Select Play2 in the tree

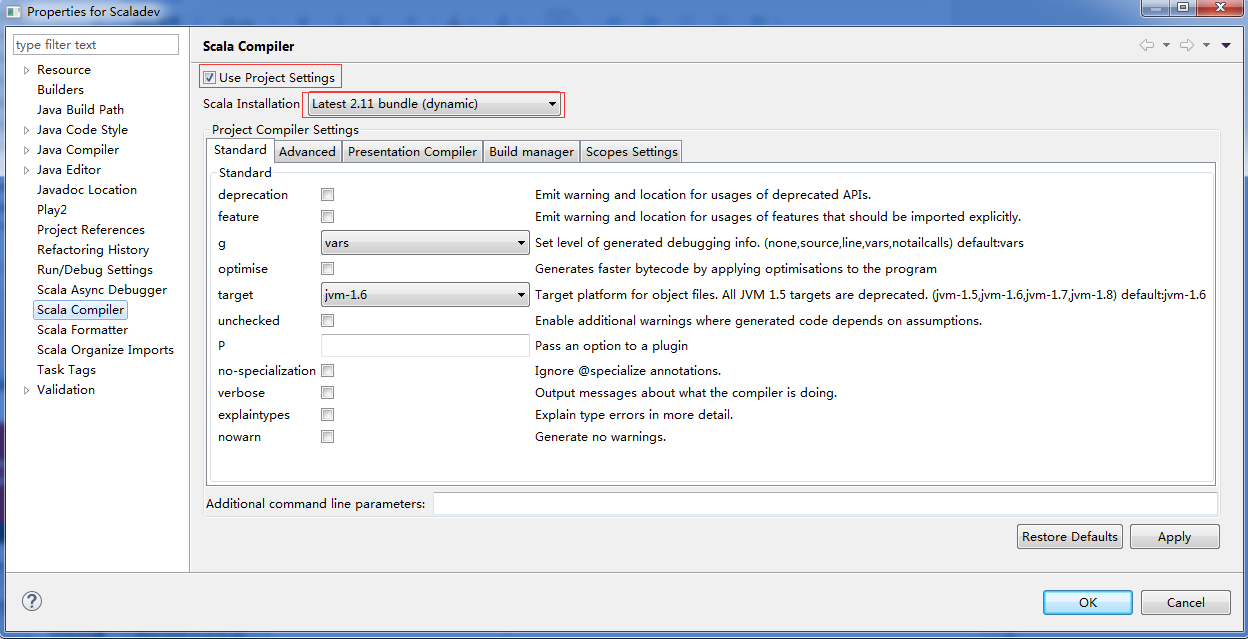pyautogui.click(x=52, y=210)
